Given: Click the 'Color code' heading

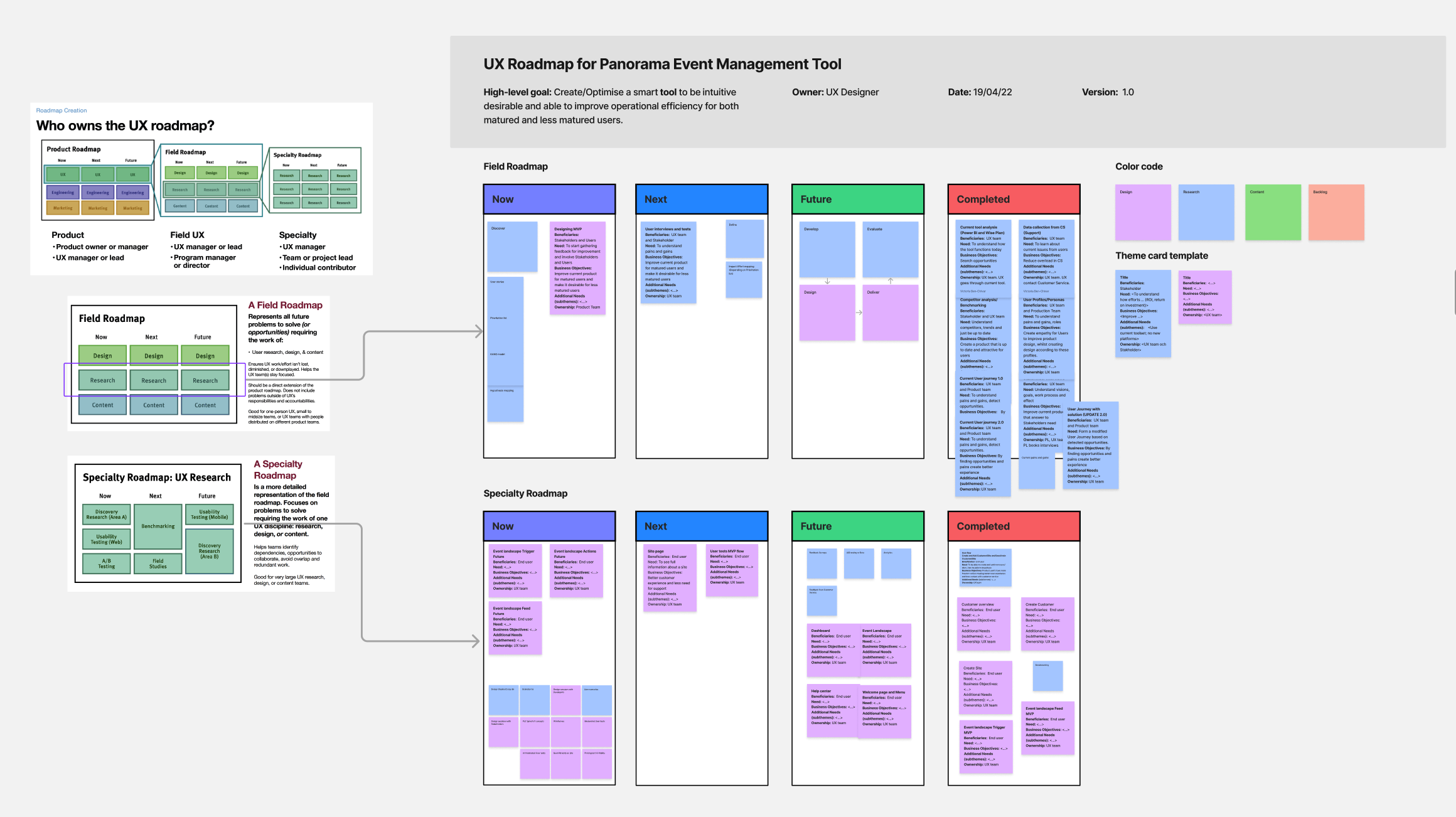Looking at the screenshot, I should 1138,166.
